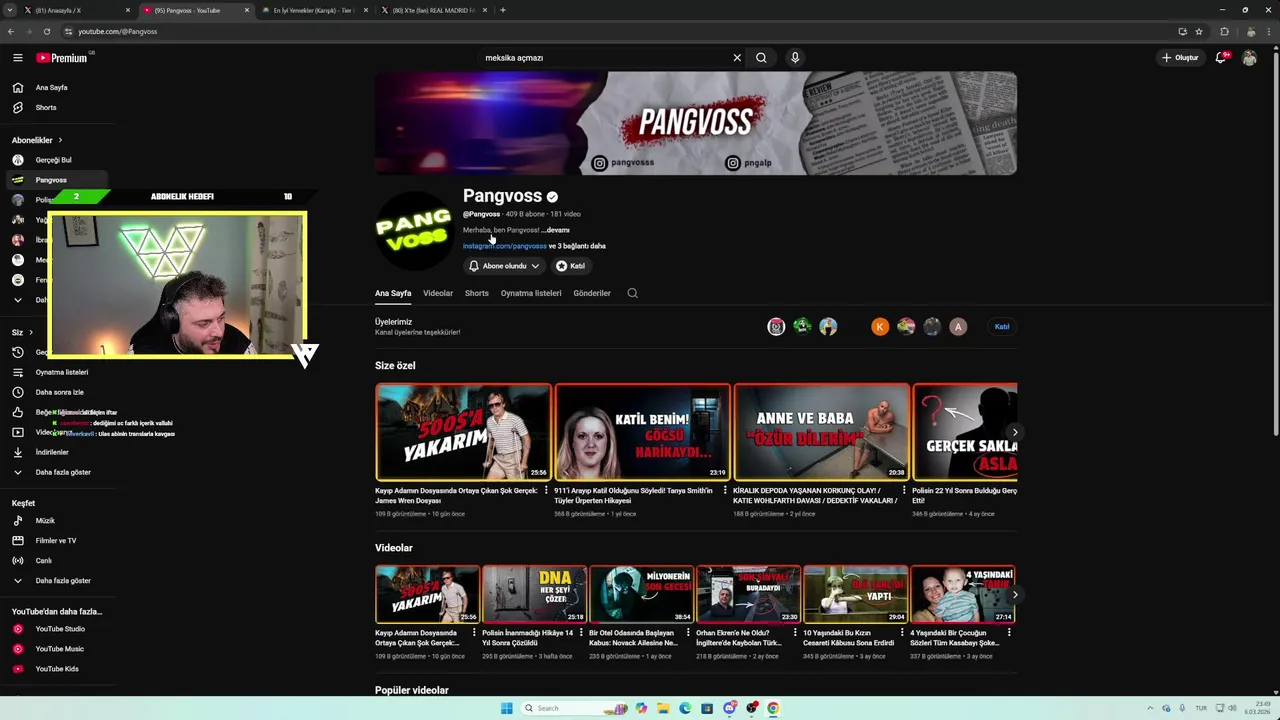Expand Daha fazla göster under Canlı
The height and width of the screenshot is (720, 1280).
pos(63,581)
